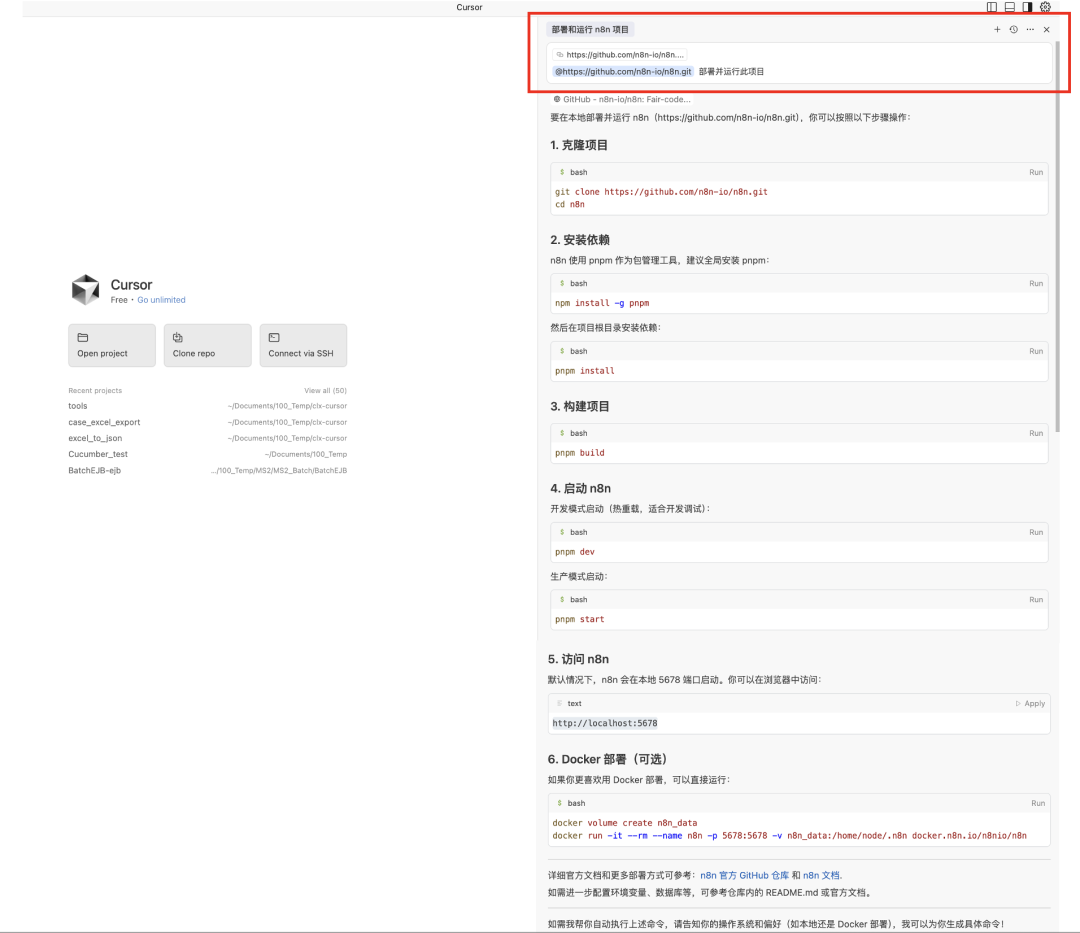Start a new chat with plus icon

pyautogui.click(x=997, y=30)
